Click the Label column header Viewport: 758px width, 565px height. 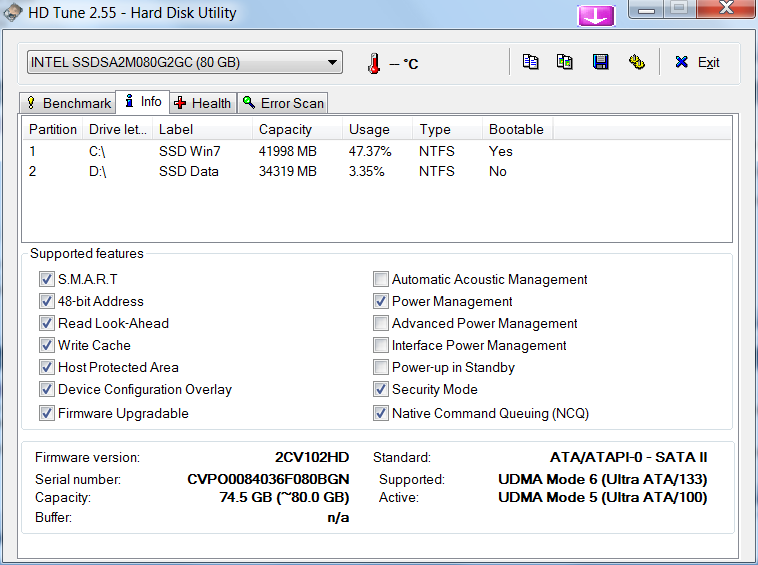(203, 129)
